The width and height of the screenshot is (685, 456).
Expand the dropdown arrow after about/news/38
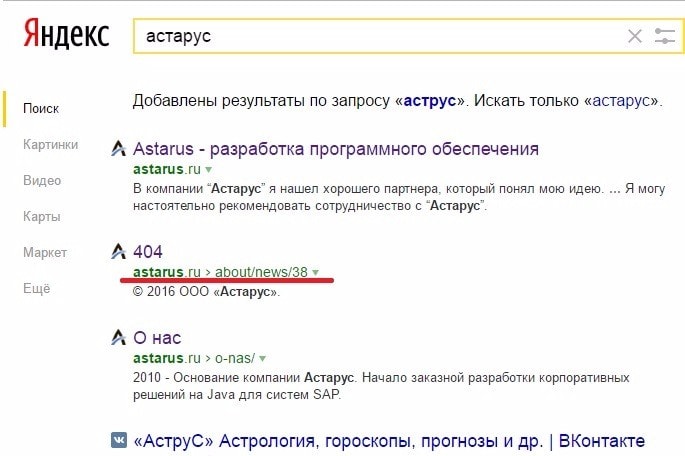pos(315,273)
